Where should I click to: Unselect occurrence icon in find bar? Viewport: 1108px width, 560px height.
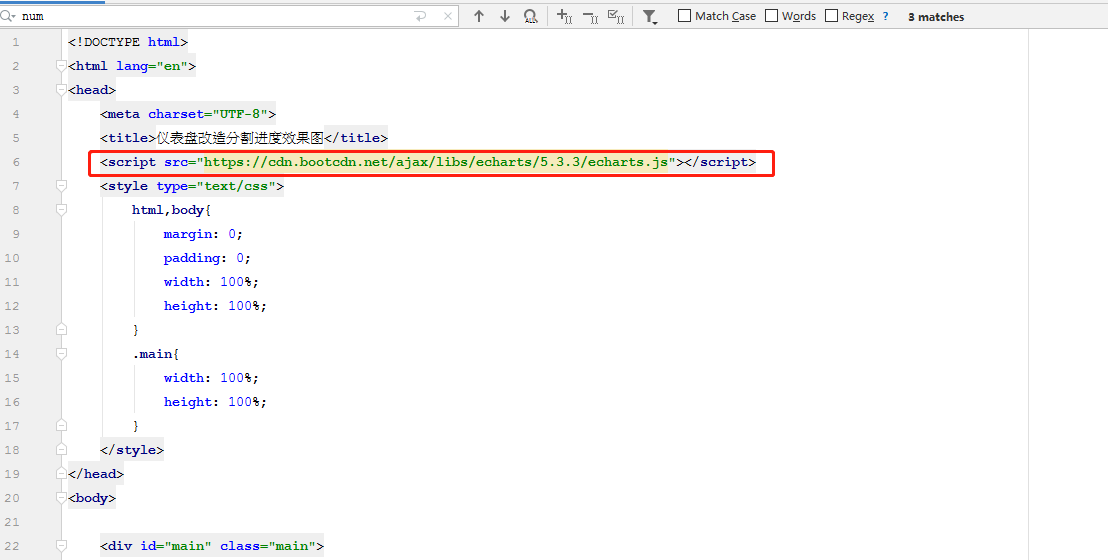pyautogui.click(x=590, y=16)
